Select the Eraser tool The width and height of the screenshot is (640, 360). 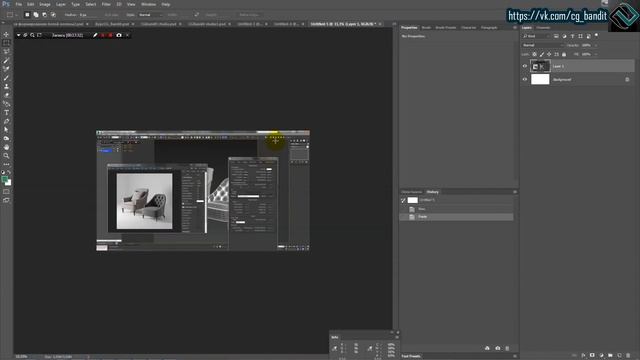[6, 95]
